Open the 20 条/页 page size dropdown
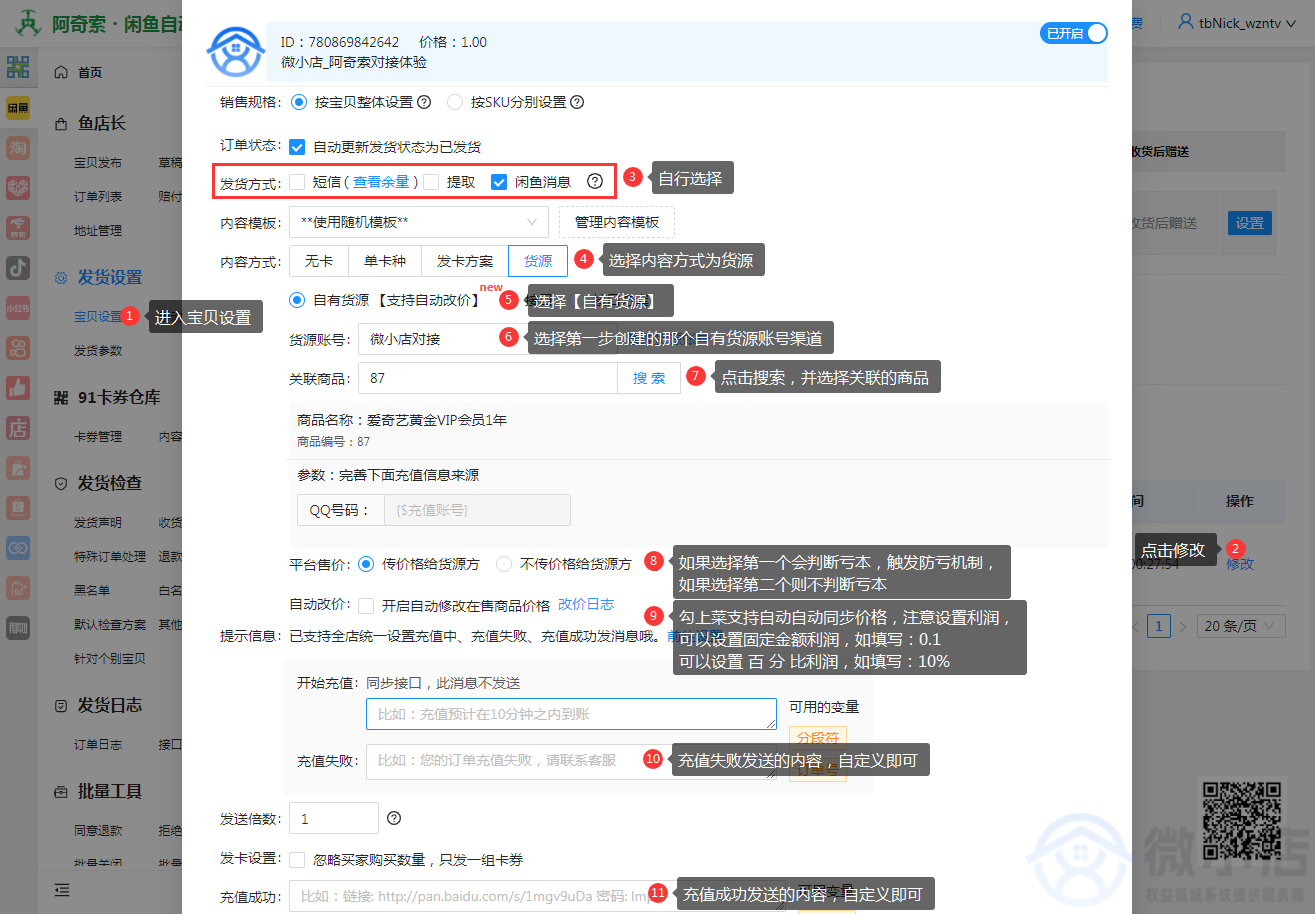 1241,626
